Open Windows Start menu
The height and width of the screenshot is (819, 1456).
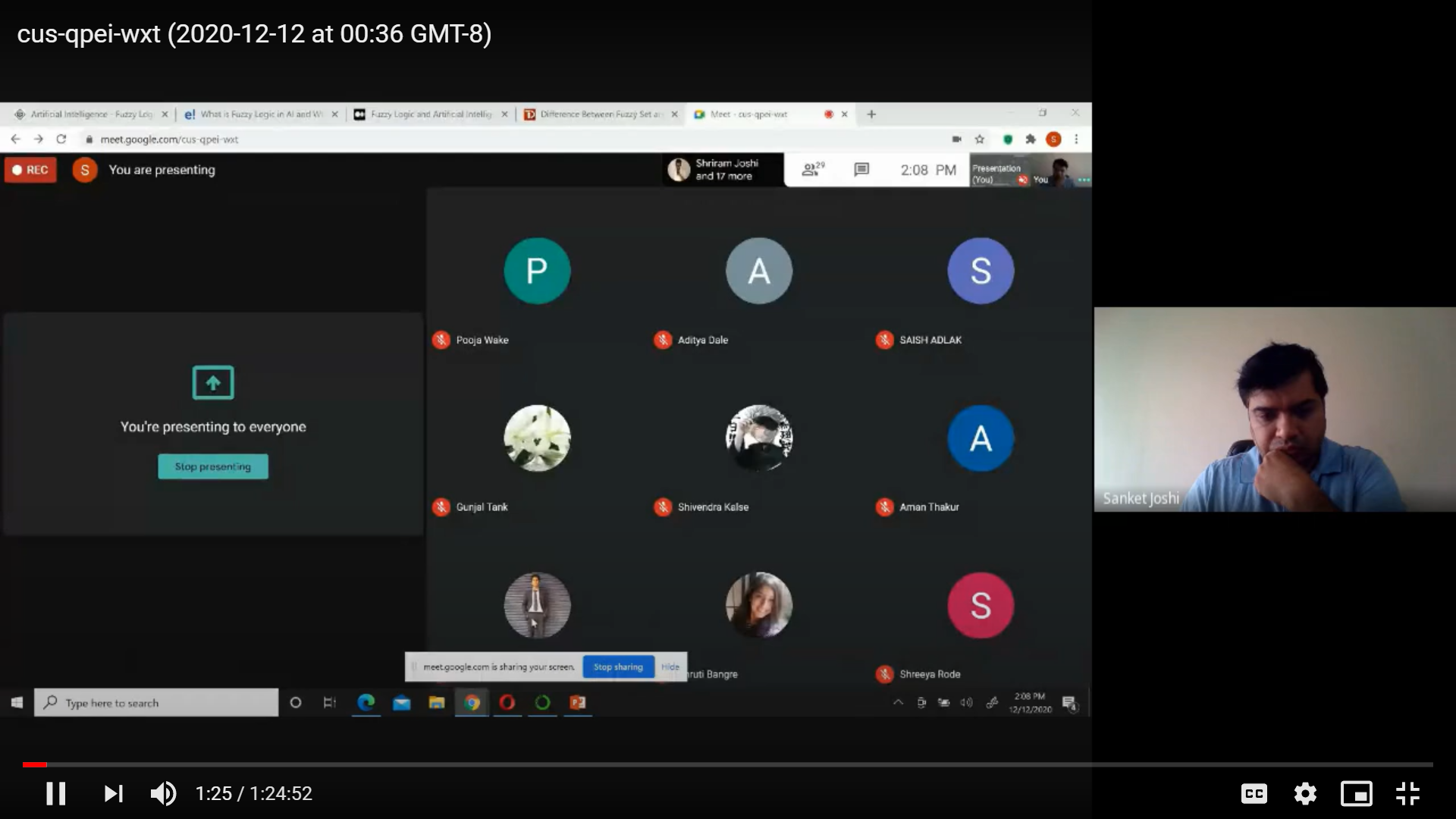(17, 702)
